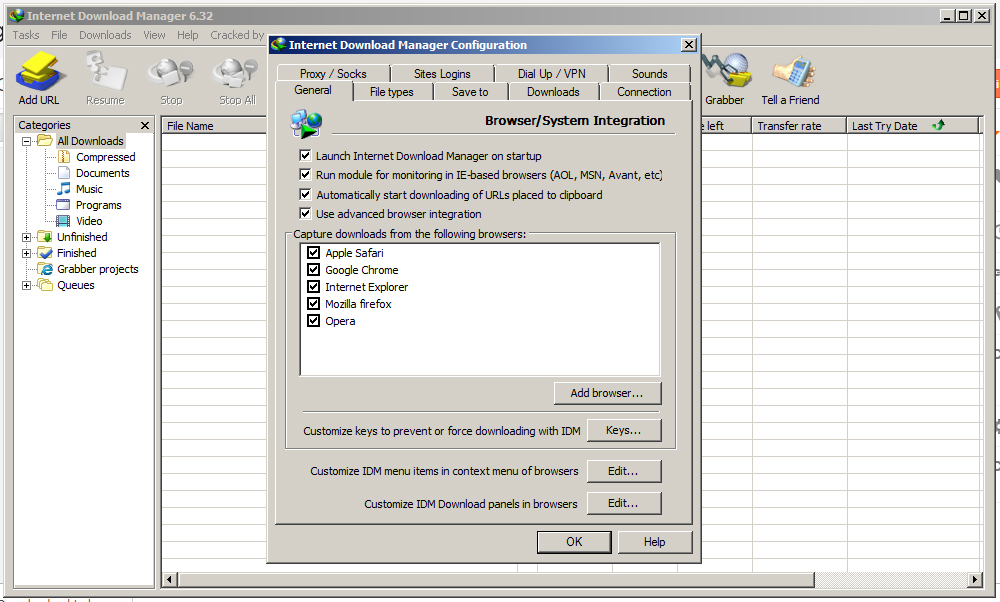Toggle automatic clipboard URL downloading checkbox
Image resolution: width=1000 pixels, height=602 pixels.
coord(305,195)
